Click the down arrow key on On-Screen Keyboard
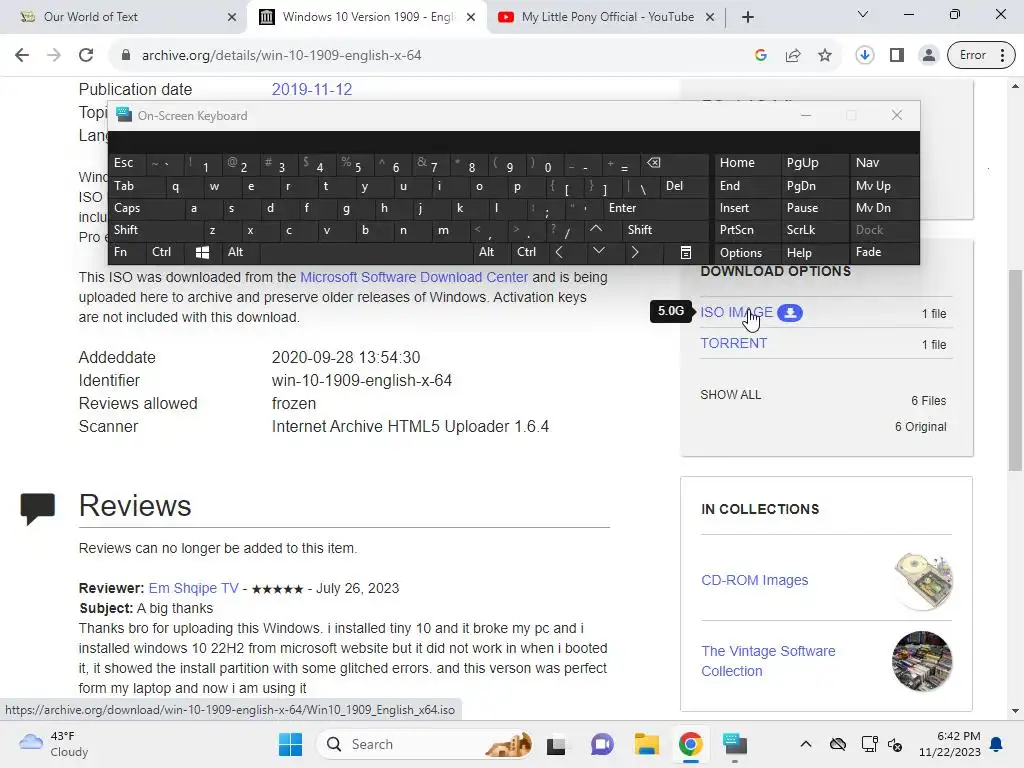This screenshot has height=768, width=1024. pos(598,251)
